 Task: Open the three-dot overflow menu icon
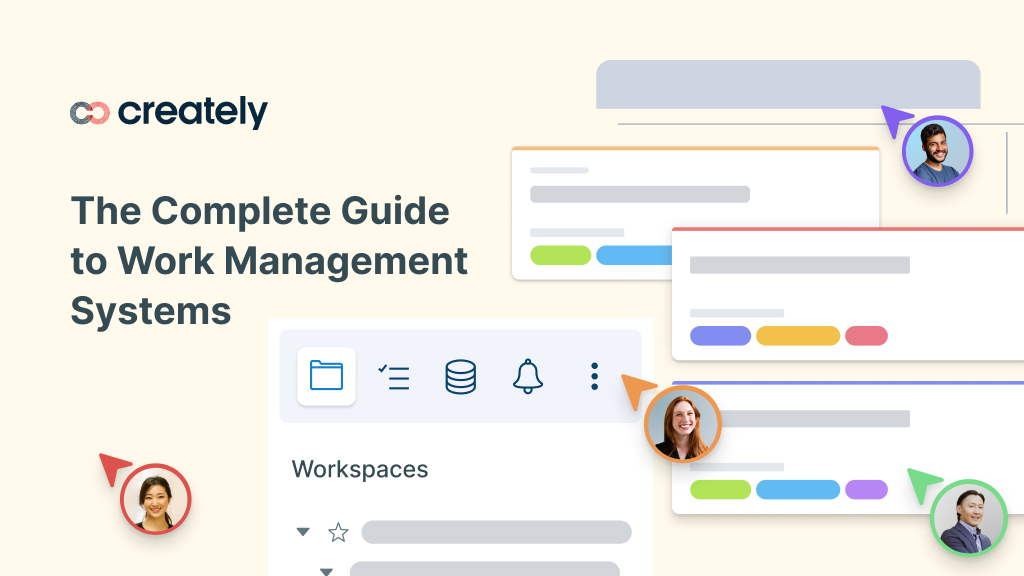coord(594,377)
